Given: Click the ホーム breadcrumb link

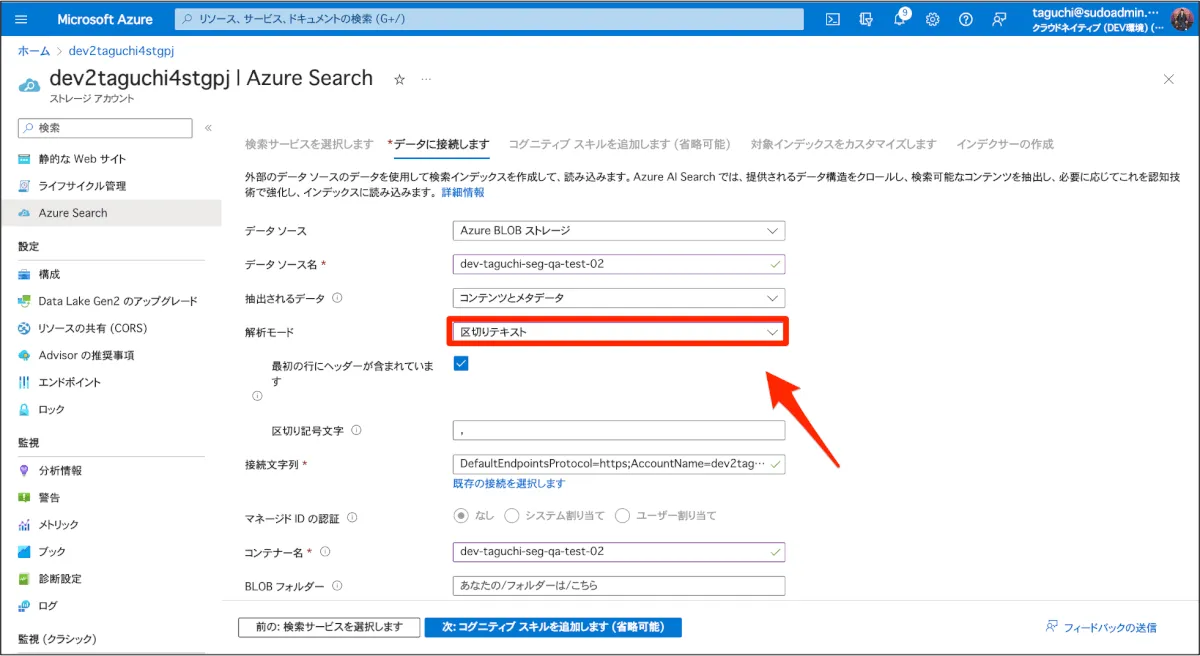Looking at the screenshot, I should [x=34, y=50].
